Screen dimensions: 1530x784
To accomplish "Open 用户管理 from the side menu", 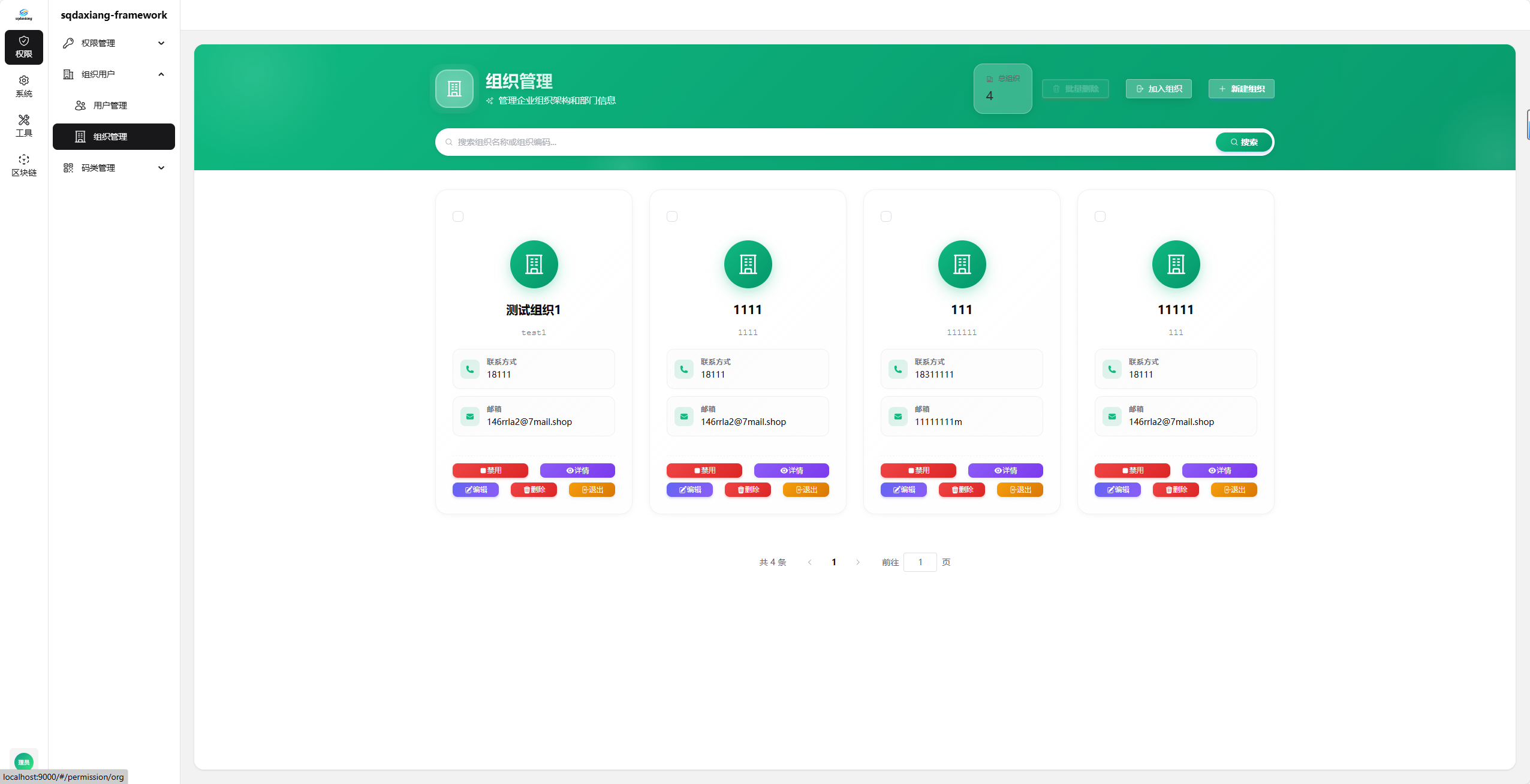I will coord(113,105).
